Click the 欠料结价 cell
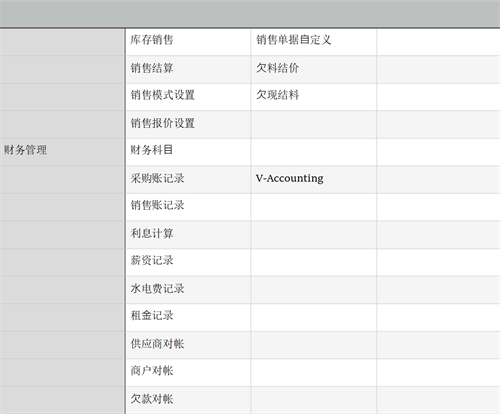 [314, 69]
